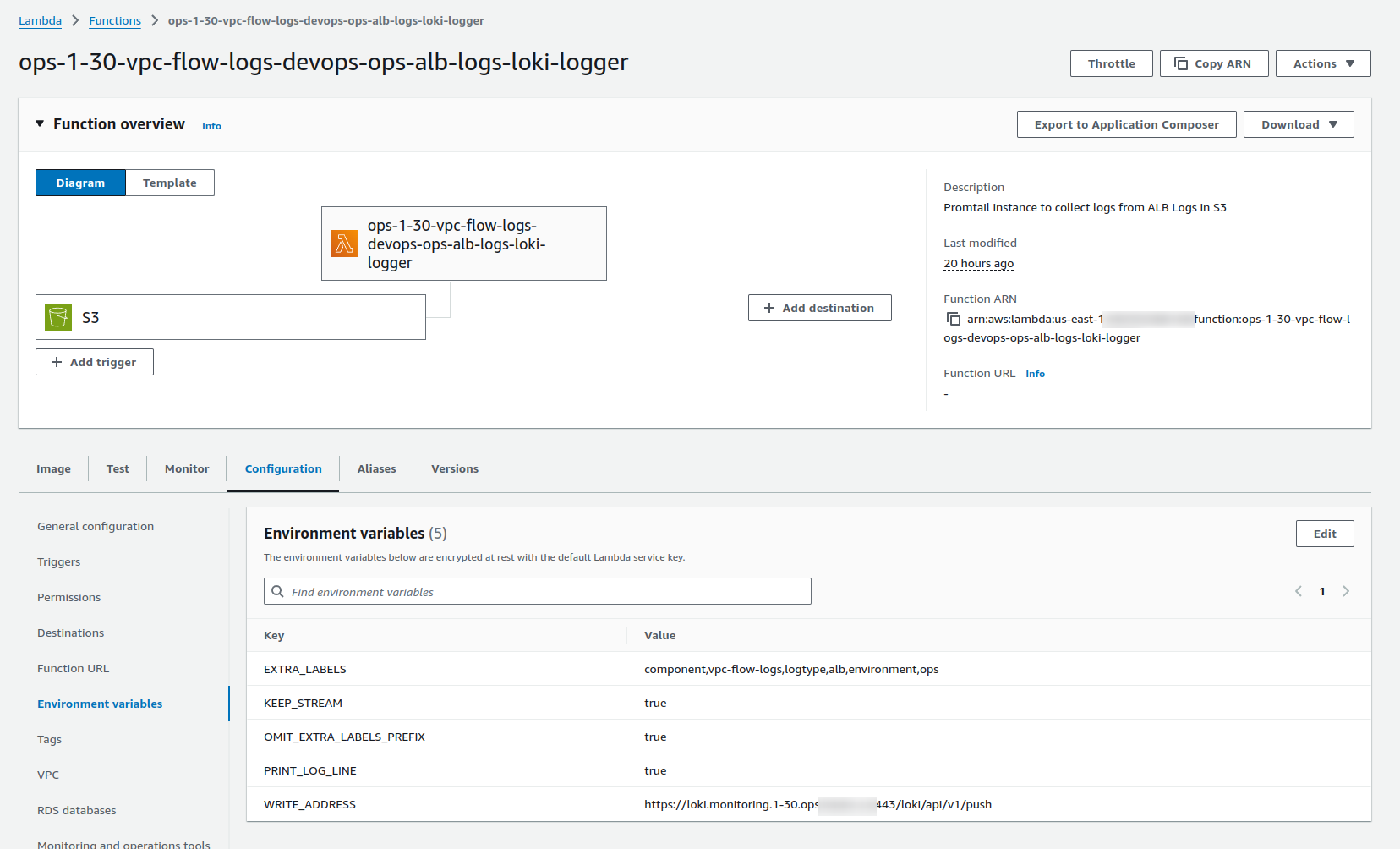
Task: Click the 'true' value in the OMIT_EXTRA_LABELS_PREFIX row
Action: [655, 737]
